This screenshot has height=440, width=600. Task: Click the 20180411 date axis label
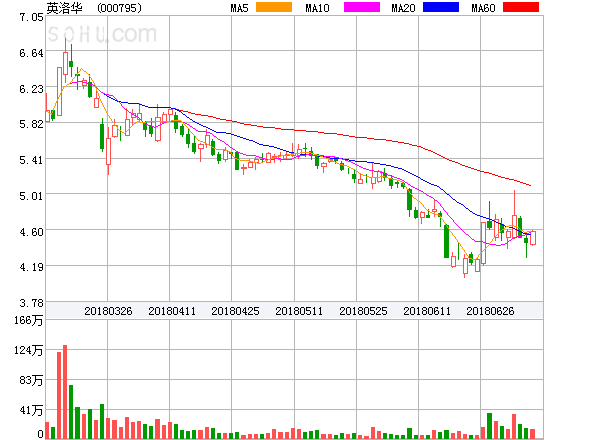pos(172,311)
